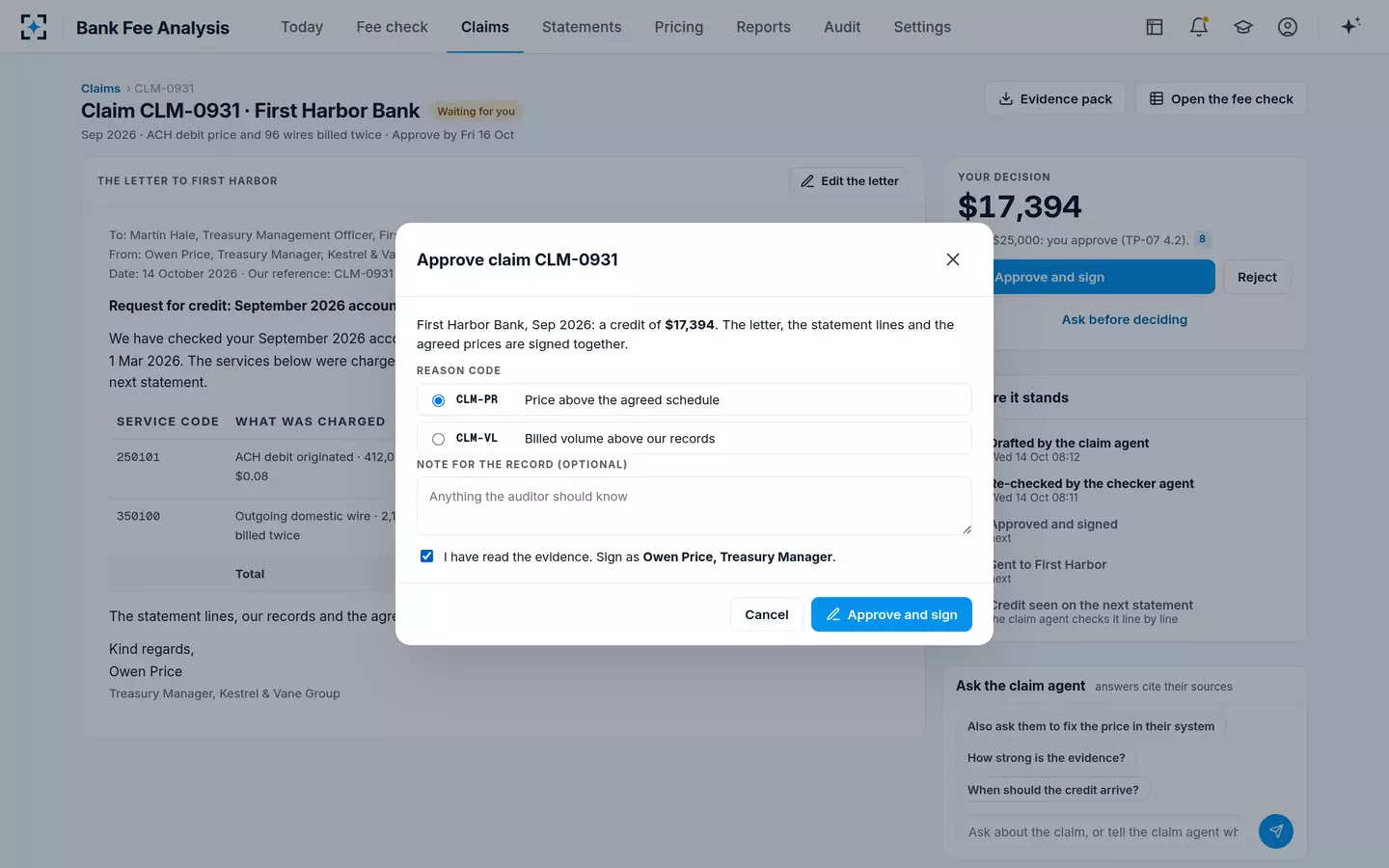The width and height of the screenshot is (1389, 868).
Task: Open the fee check
Action: click(1221, 98)
